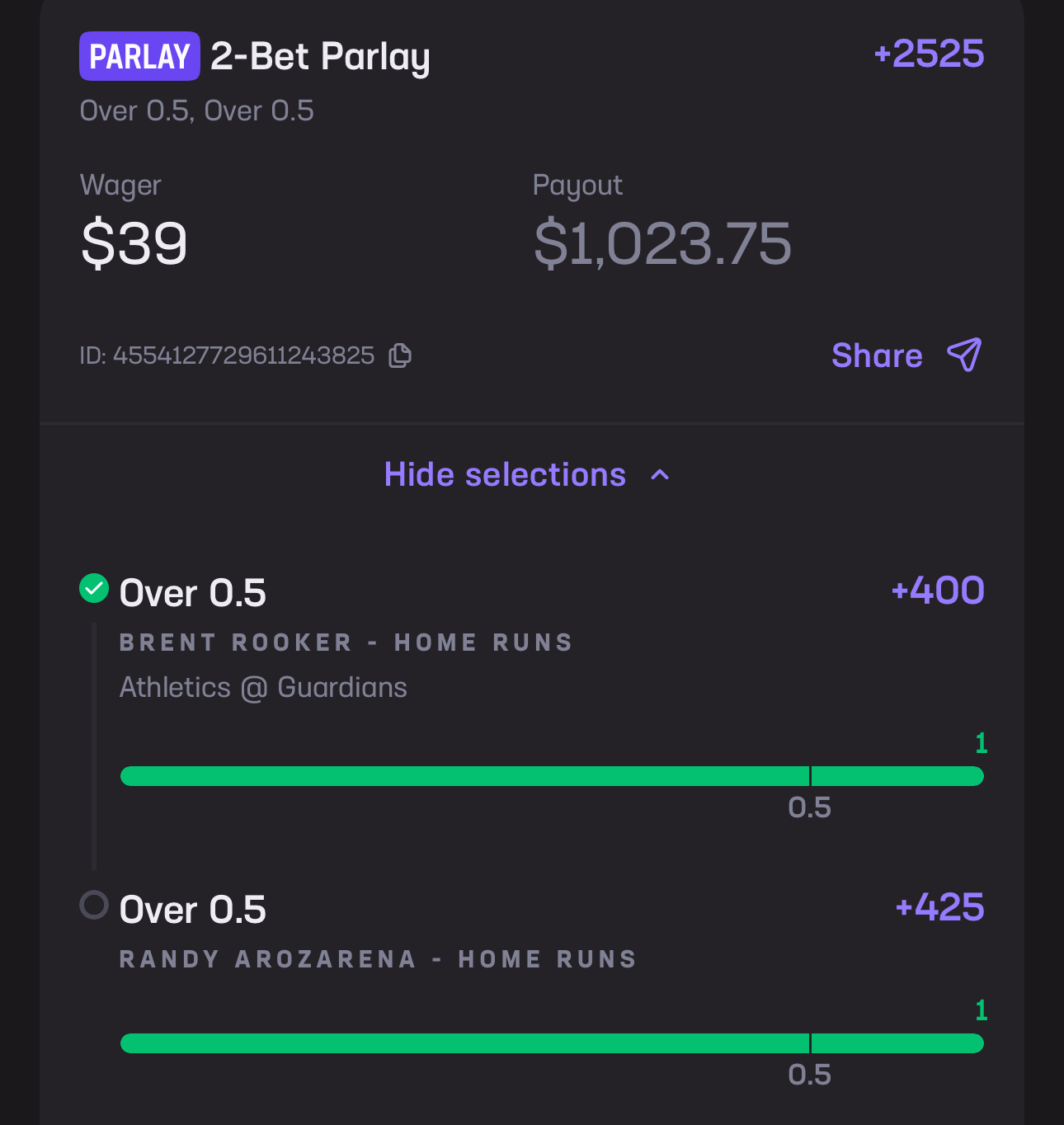1064x1125 pixels.
Task: Click the $39 wager amount
Action: point(134,244)
